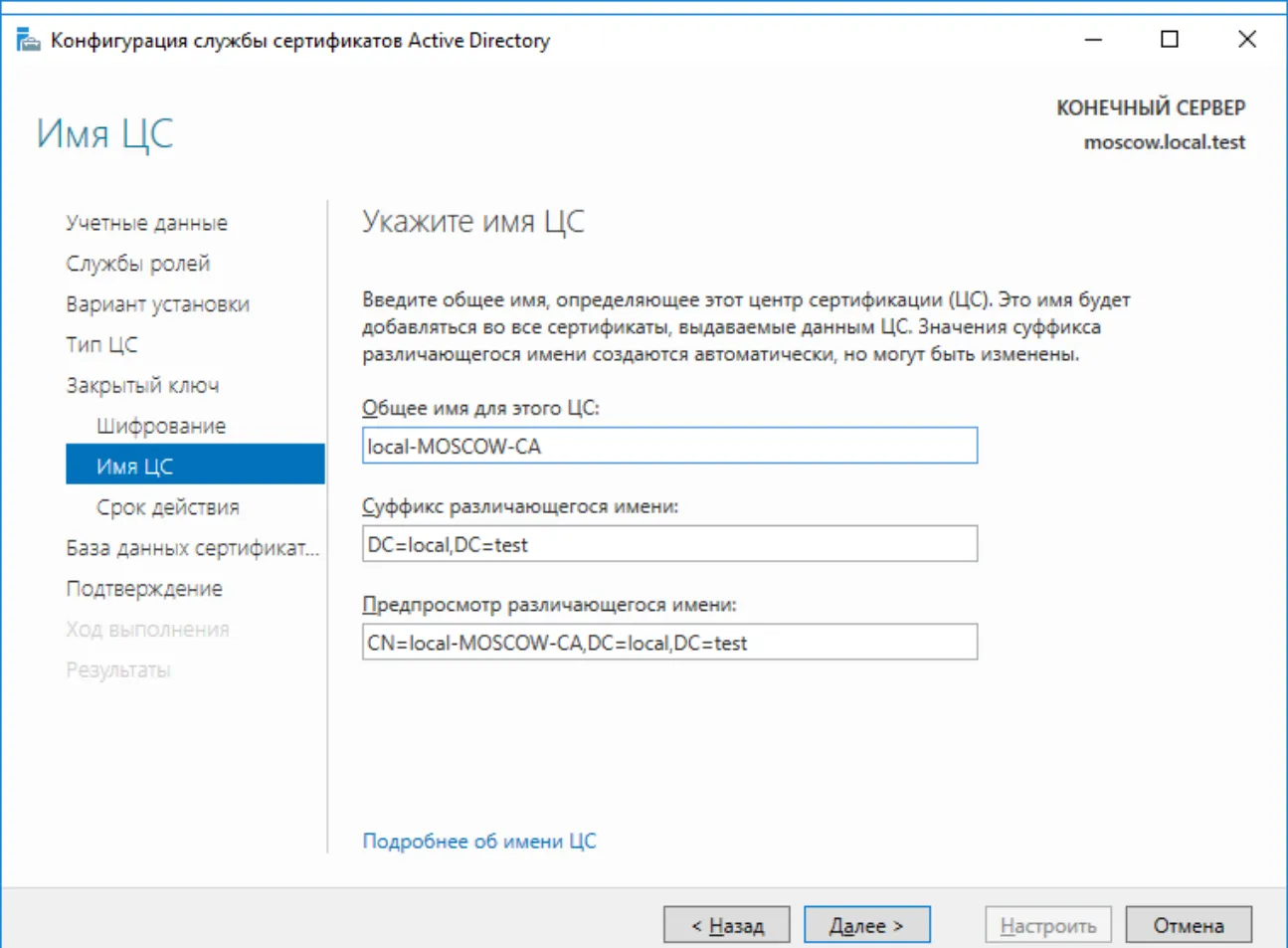Screen dimensions: 1288x948
Task: Focus the Общее имя для этого ЦС field
Action: [669, 446]
